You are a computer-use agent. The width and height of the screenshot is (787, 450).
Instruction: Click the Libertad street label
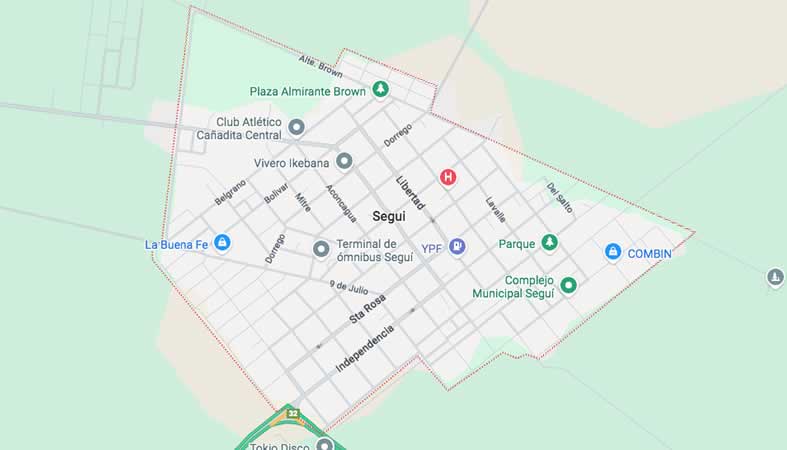(411, 193)
